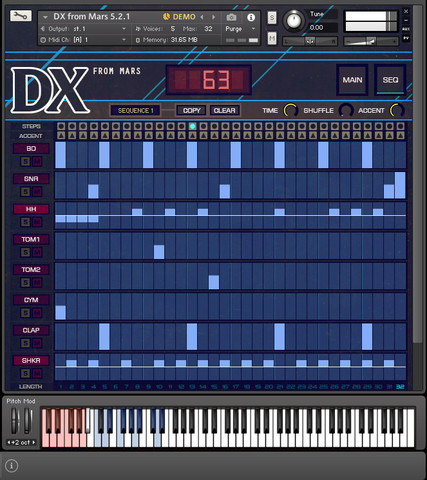Image resolution: width=427 pixels, height=480 pixels.
Task: Mute the BD track
Action: (37, 161)
